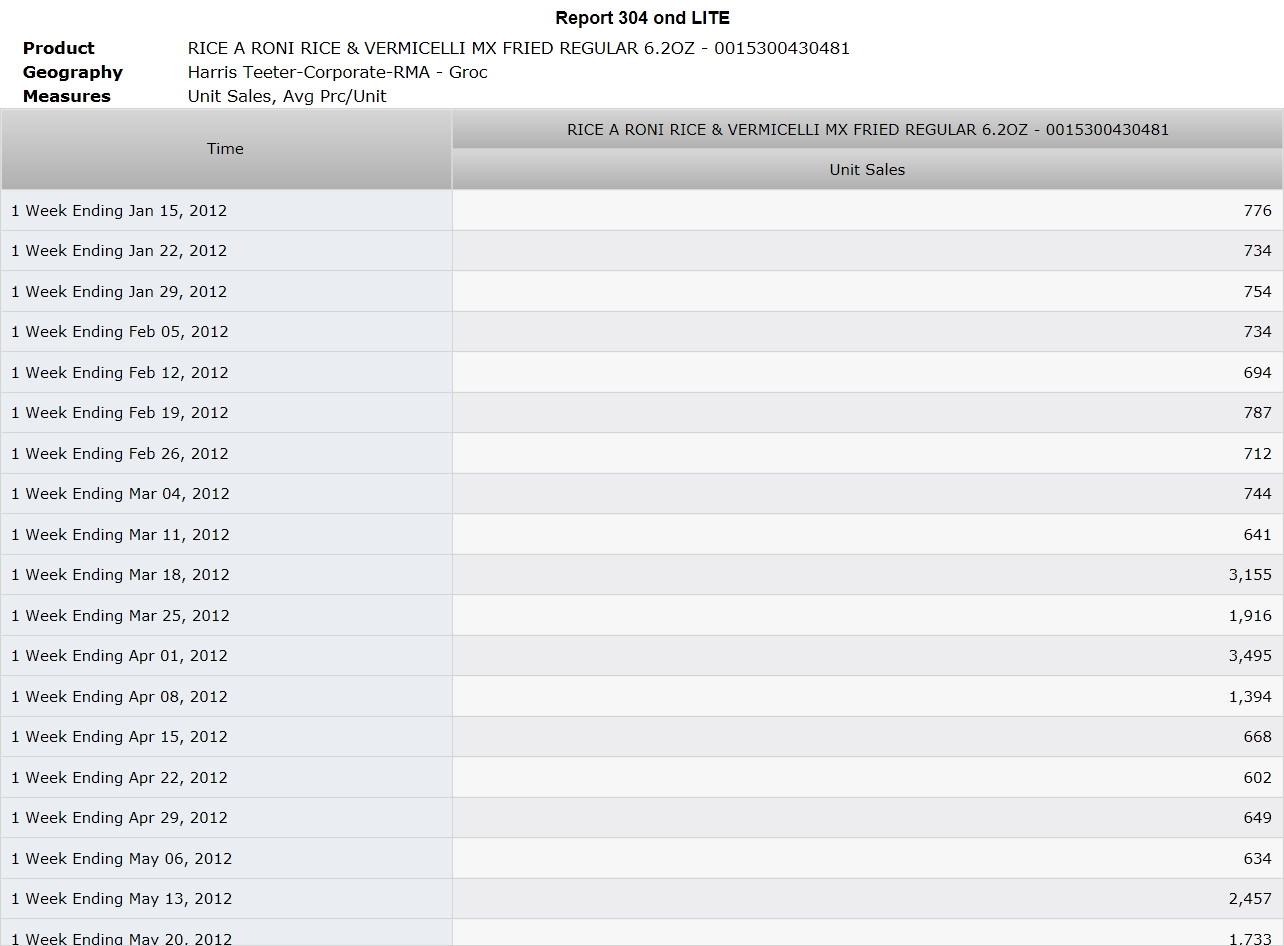This screenshot has width=1284, height=946.
Task: Click unit sales value 776
Action: coord(1258,211)
